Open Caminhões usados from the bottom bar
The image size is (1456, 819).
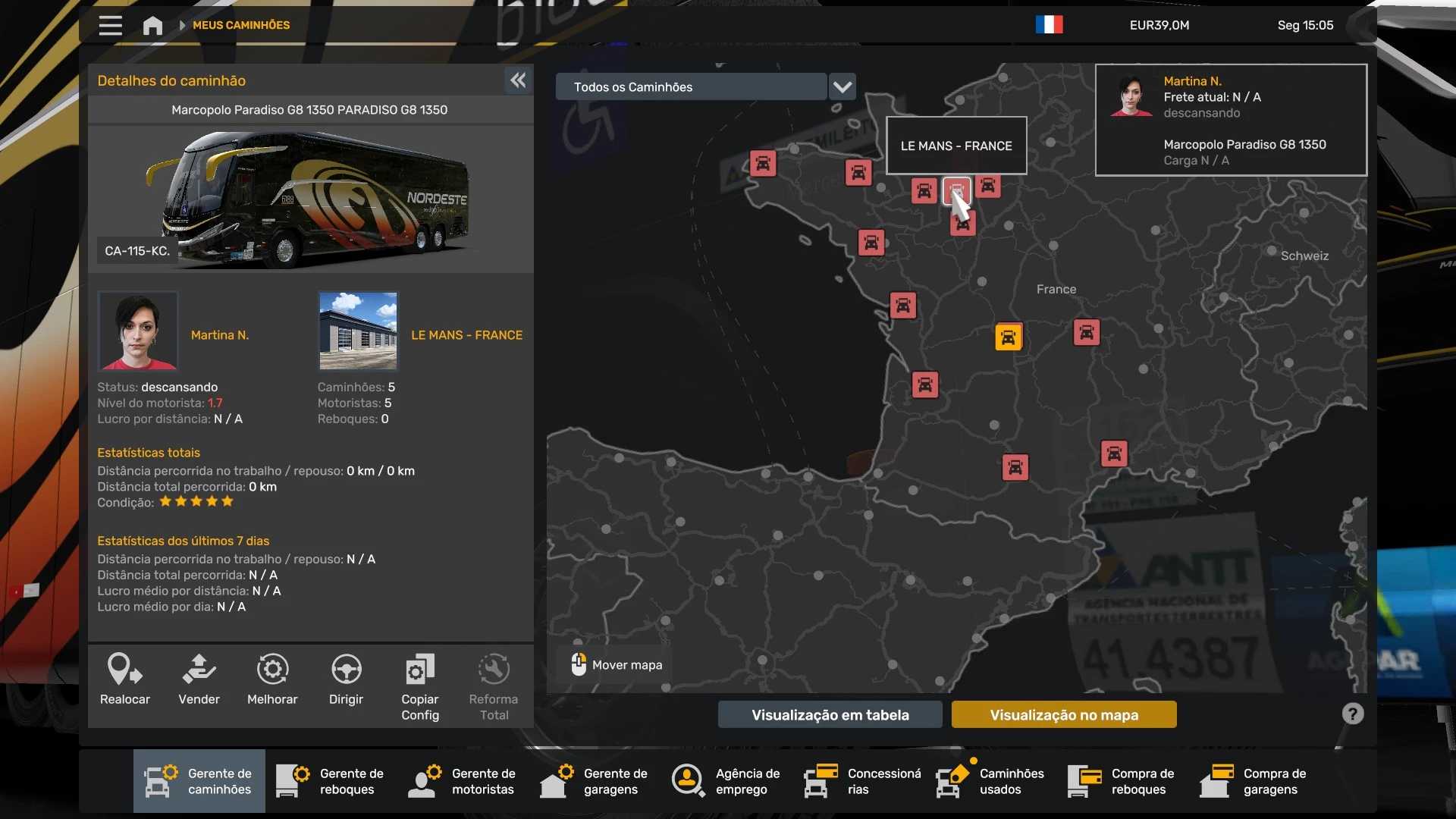pos(991,781)
